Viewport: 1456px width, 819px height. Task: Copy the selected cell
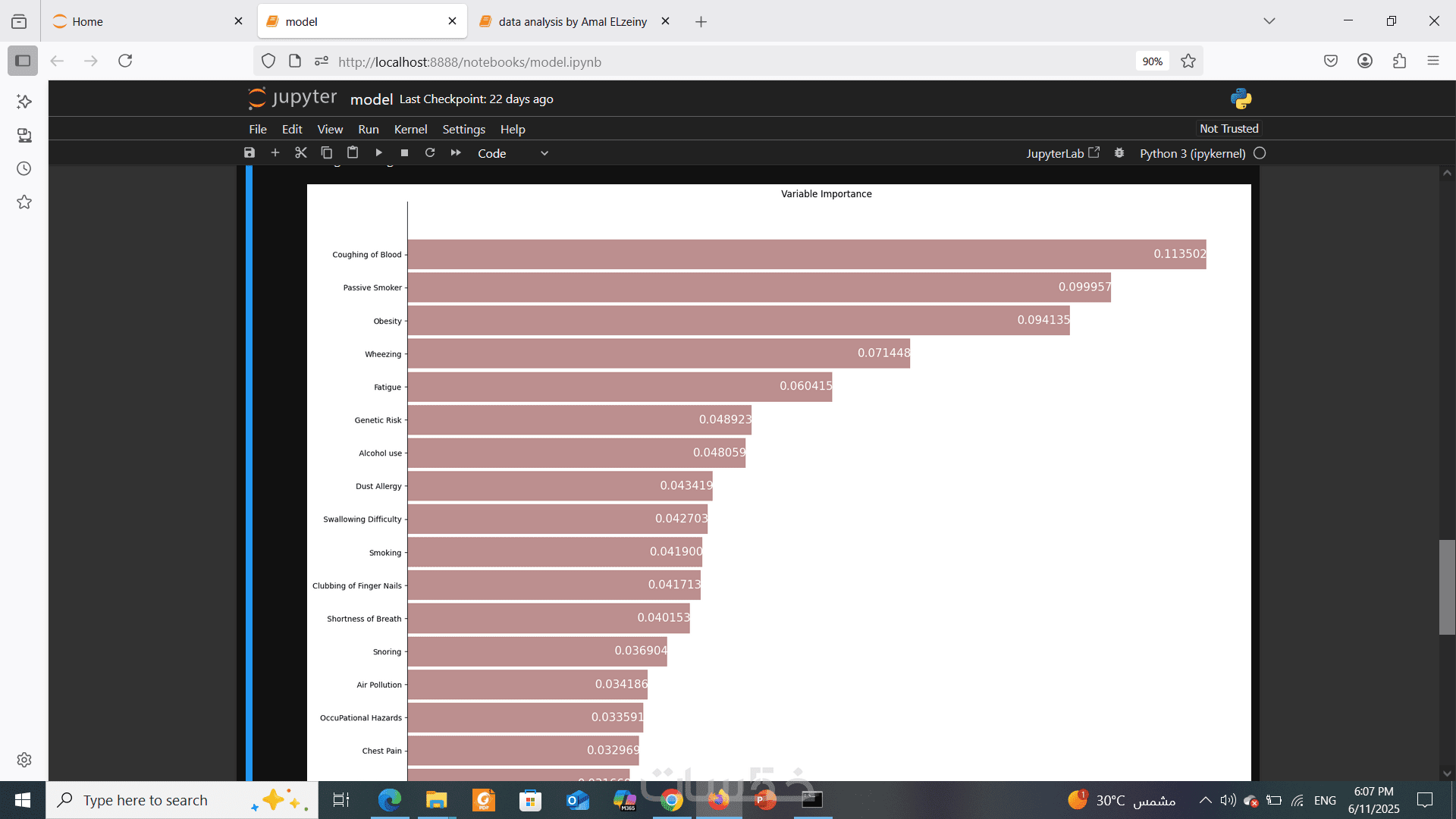tap(327, 153)
